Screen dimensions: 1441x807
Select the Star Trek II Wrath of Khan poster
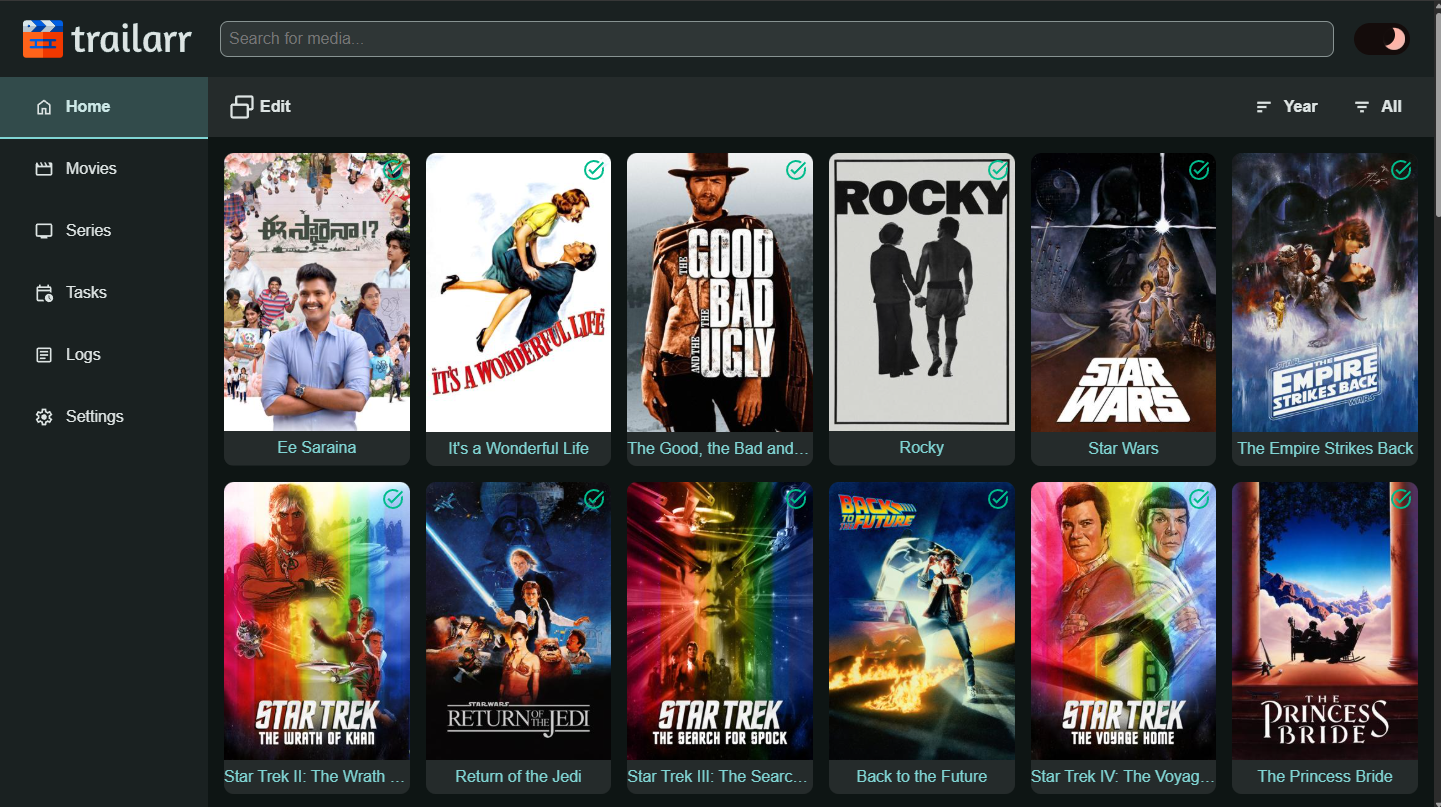[317, 621]
